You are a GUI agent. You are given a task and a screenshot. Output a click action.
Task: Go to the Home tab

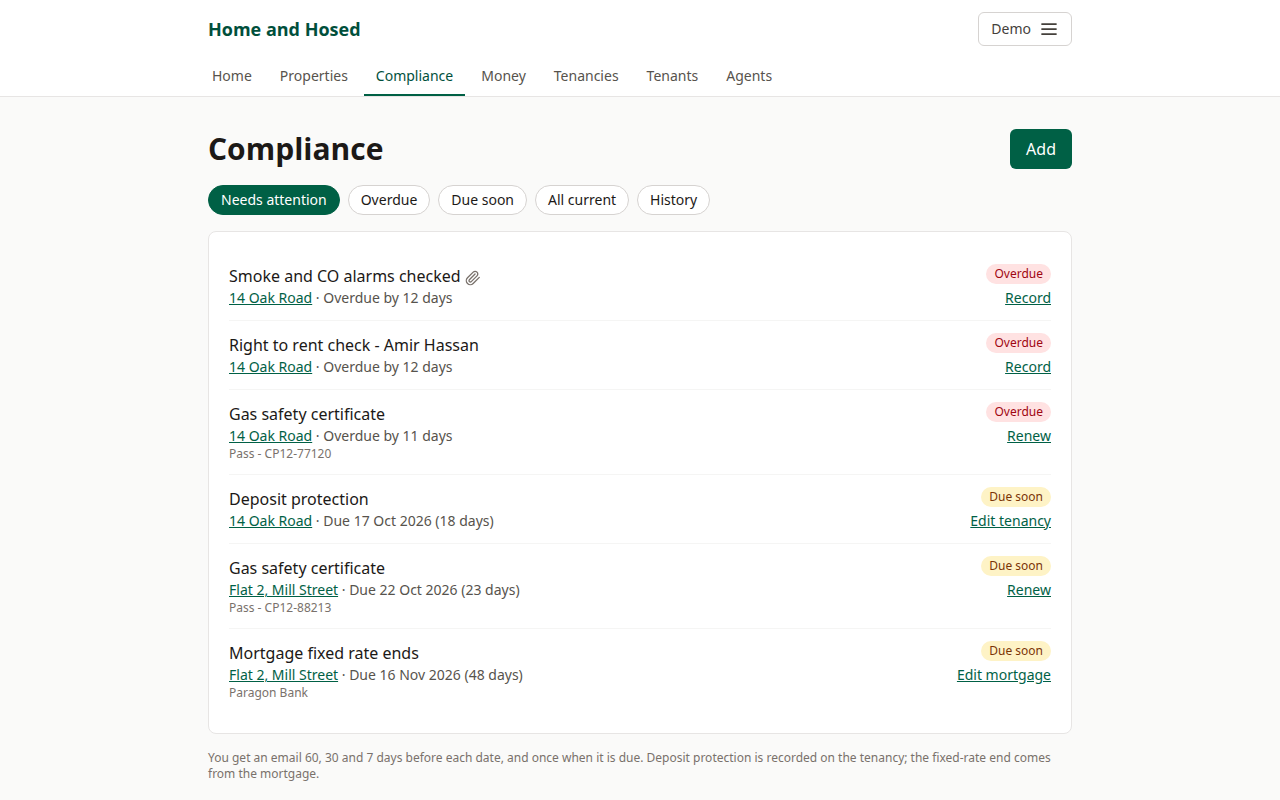[x=232, y=76]
